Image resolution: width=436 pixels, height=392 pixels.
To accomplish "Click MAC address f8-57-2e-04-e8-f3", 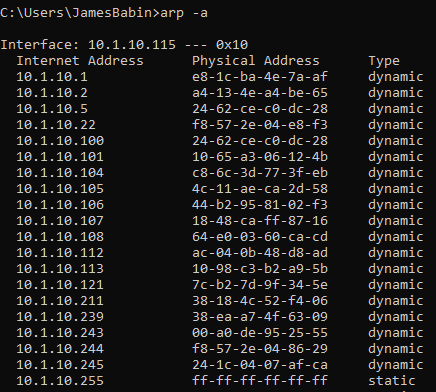I will [x=260, y=125].
